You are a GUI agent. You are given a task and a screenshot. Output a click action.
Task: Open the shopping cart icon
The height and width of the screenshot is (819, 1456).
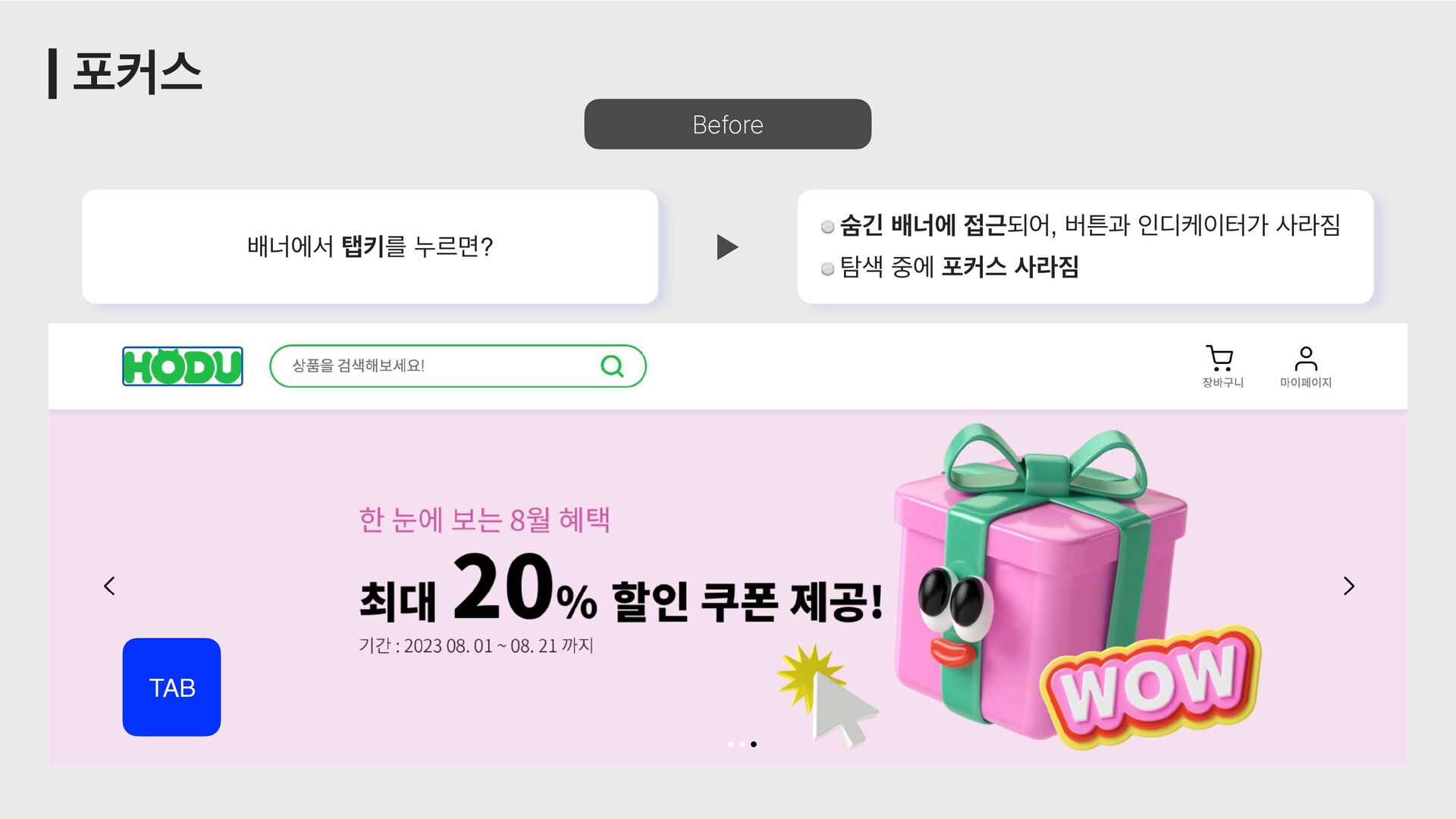(x=1220, y=358)
